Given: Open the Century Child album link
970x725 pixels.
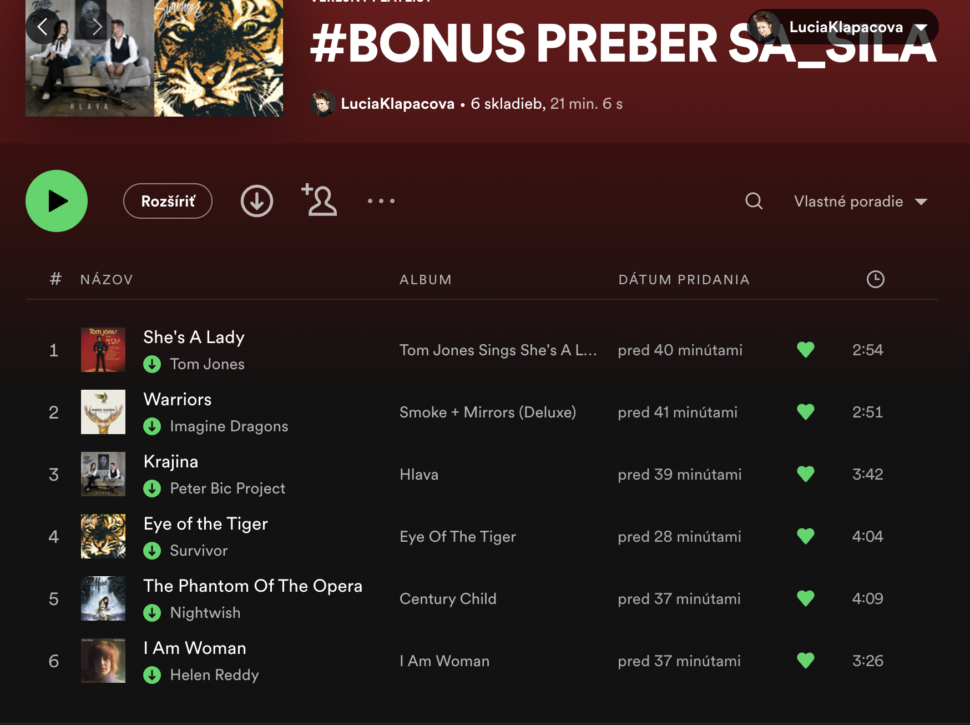Looking at the screenshot, I should pyautogui.click(x=447, y=599).
